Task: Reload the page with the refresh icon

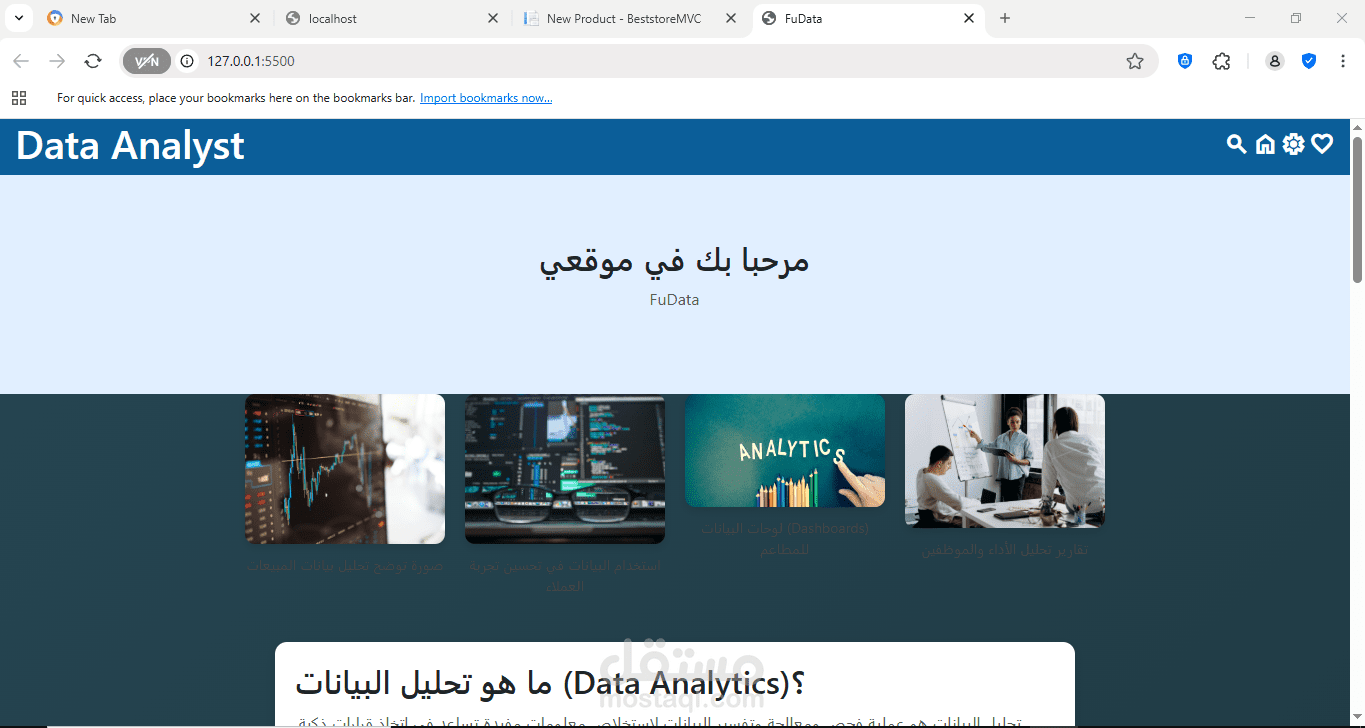Action: [93, 61]
